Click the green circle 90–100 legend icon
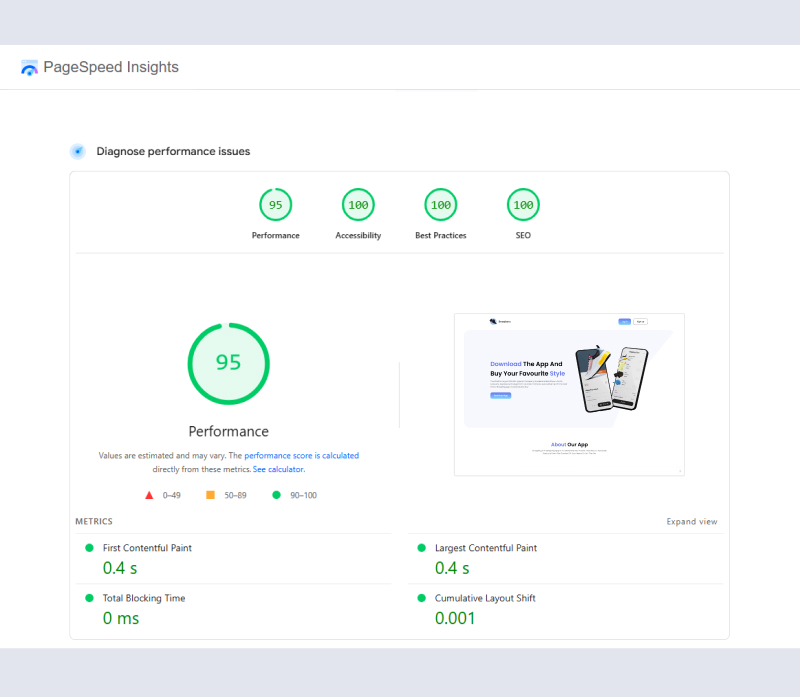 276,495
